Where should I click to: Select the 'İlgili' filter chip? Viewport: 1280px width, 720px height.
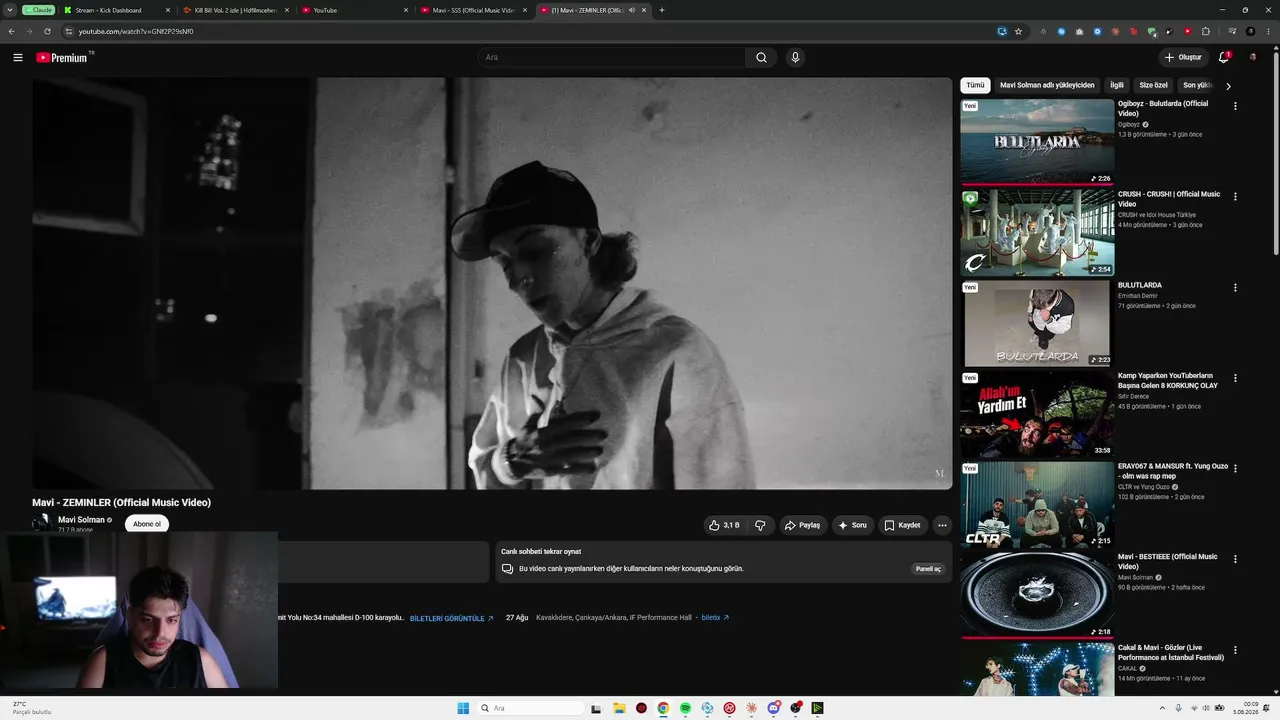[1117, 85]
